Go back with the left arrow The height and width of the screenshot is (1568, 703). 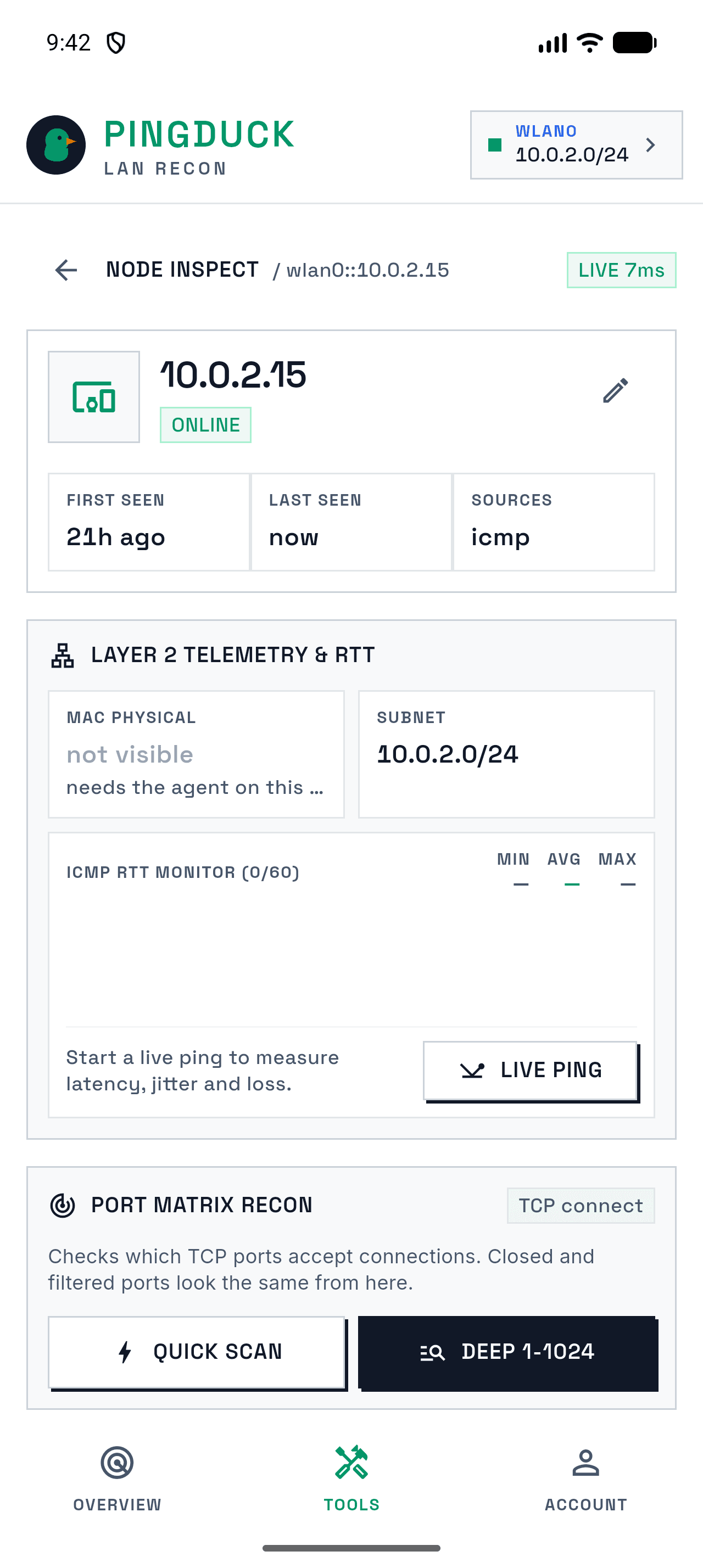66,270
